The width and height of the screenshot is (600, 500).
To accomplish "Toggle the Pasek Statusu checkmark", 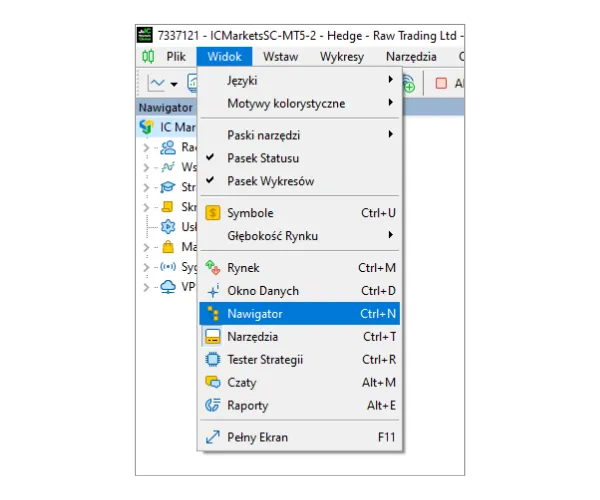I will pyautogui.click(x=211, y=158).
